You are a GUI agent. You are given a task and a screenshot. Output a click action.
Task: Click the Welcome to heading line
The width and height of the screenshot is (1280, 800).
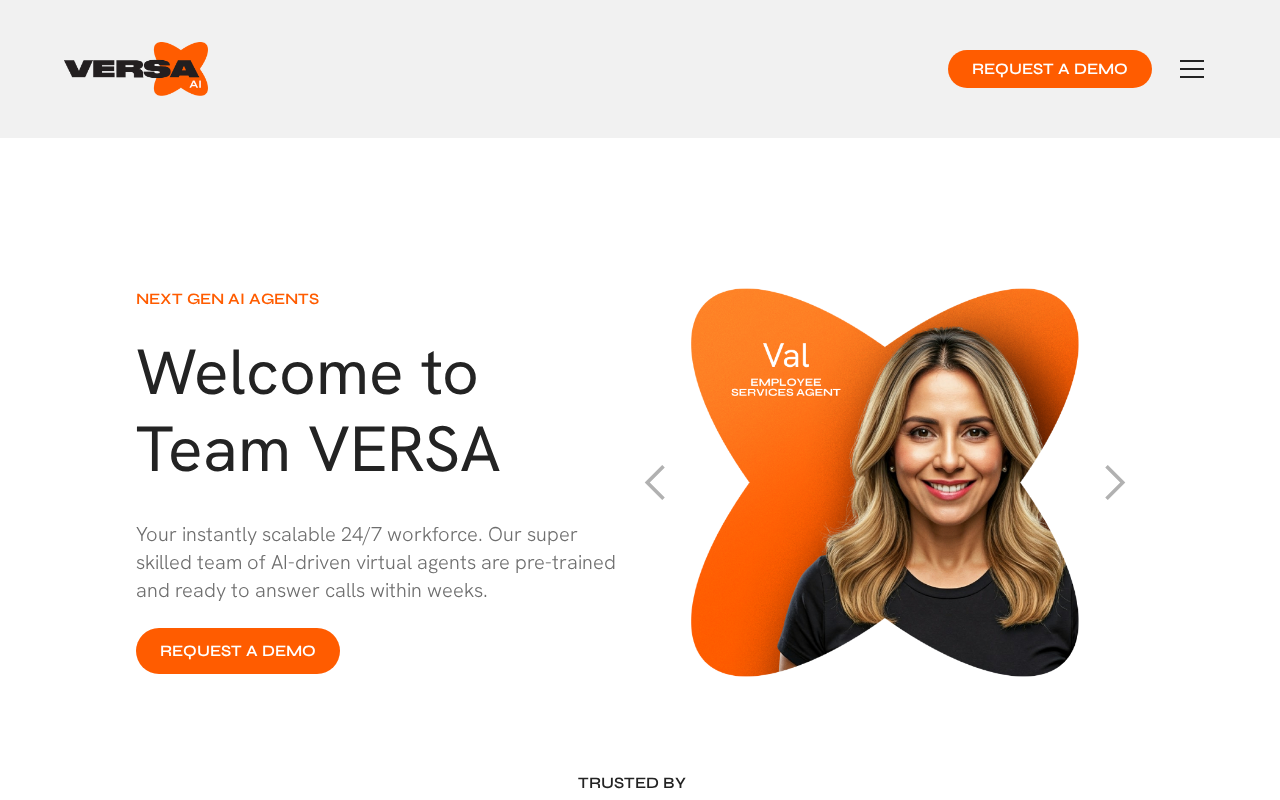pos(308,372)
